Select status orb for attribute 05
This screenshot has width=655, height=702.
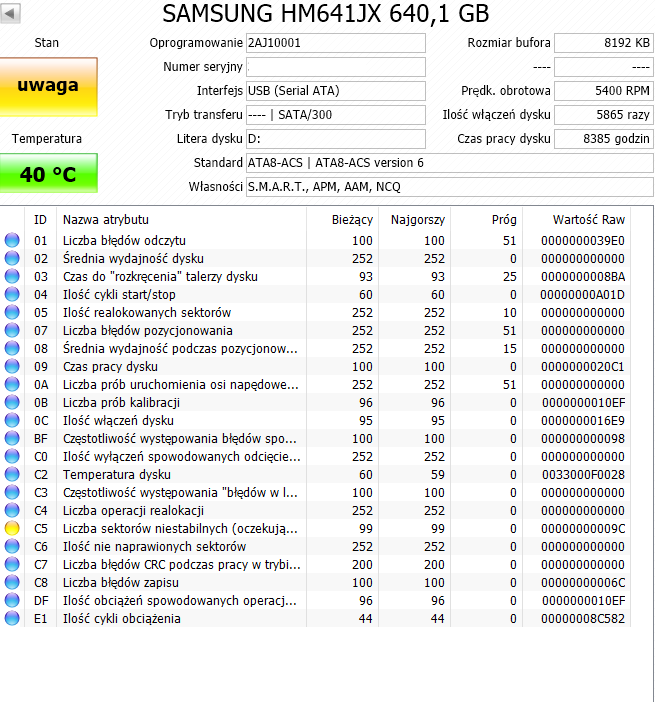pyautogui.click(x=12, y=312)
